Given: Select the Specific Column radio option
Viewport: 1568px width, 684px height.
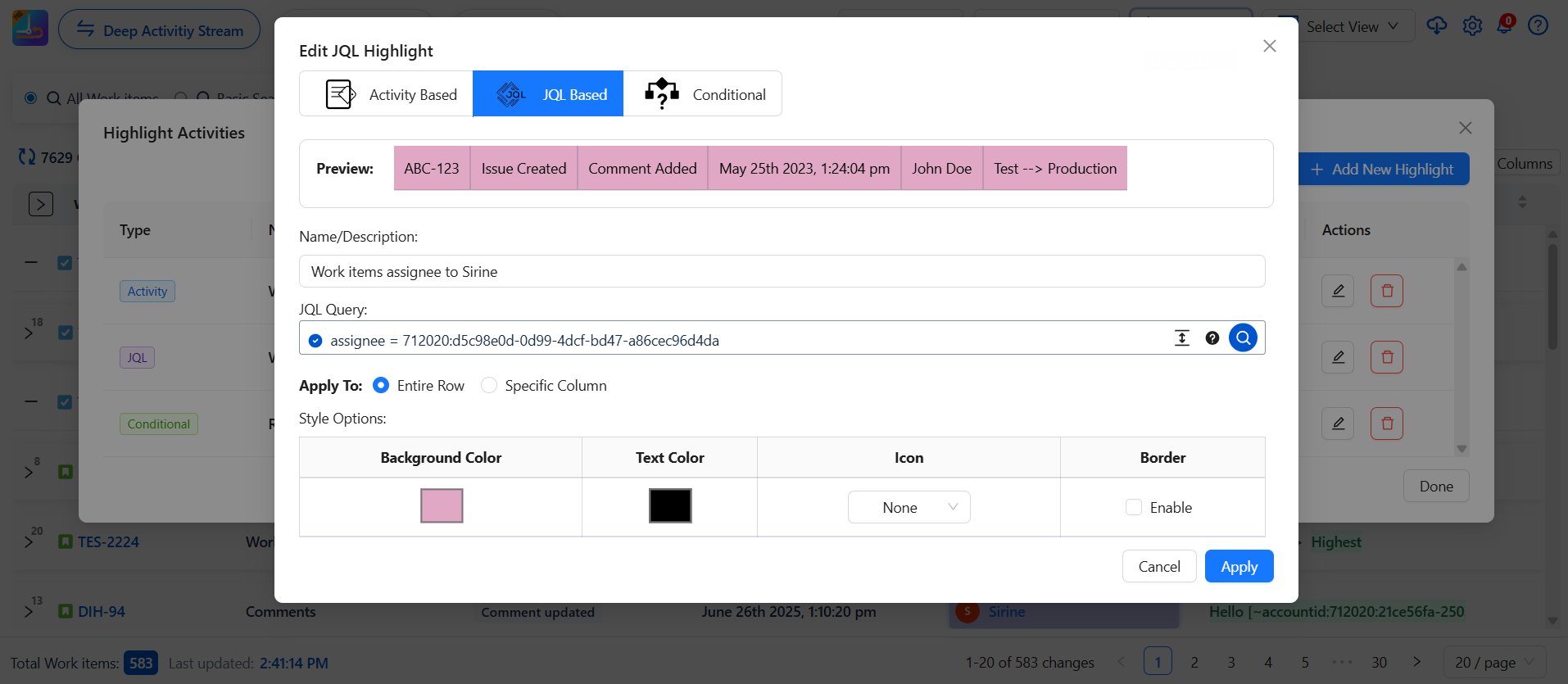Looking at the screenshot, I should click(x=489, y=385).
